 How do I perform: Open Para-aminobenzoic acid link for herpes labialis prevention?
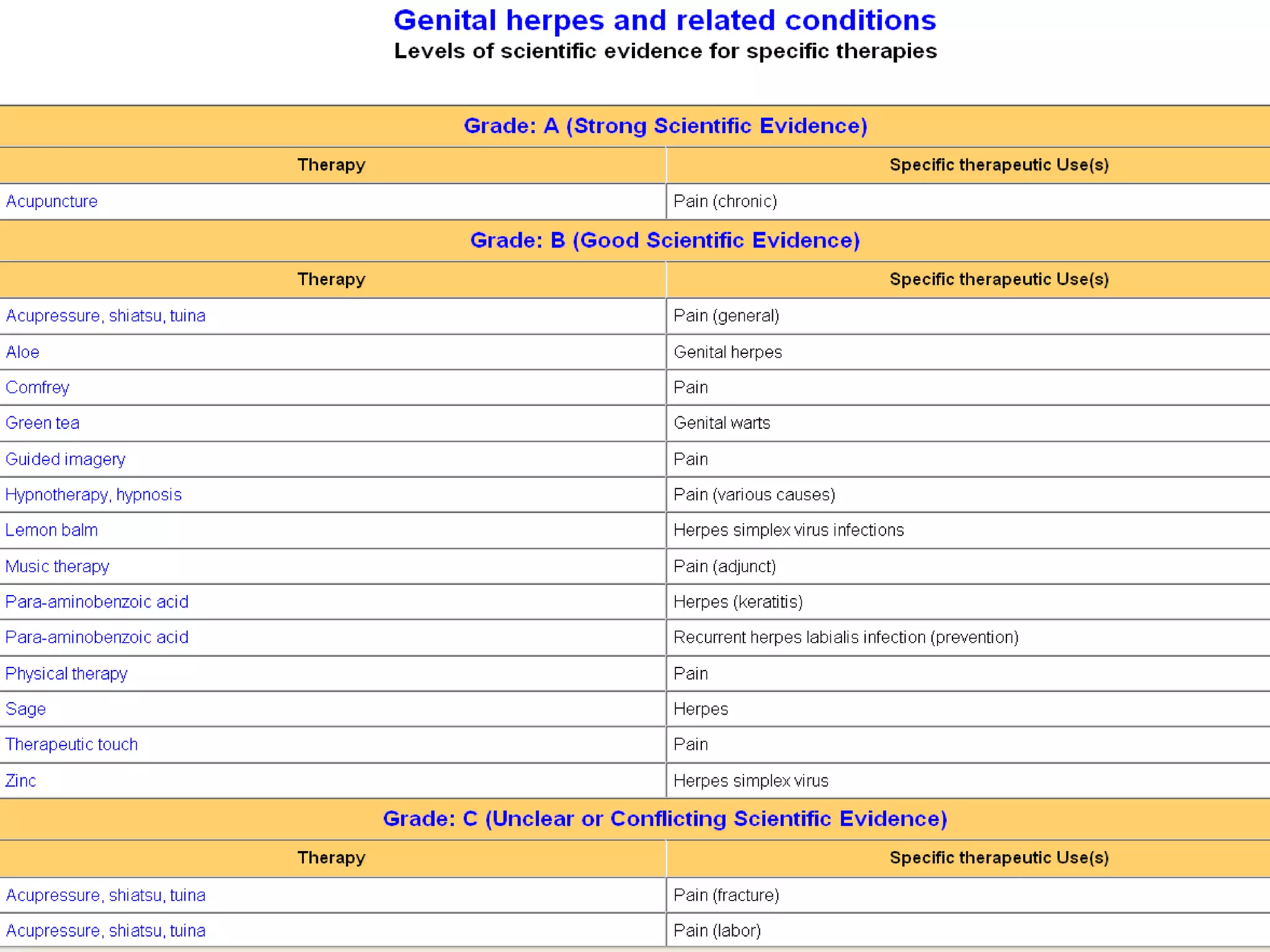click(x=97, y=637)
